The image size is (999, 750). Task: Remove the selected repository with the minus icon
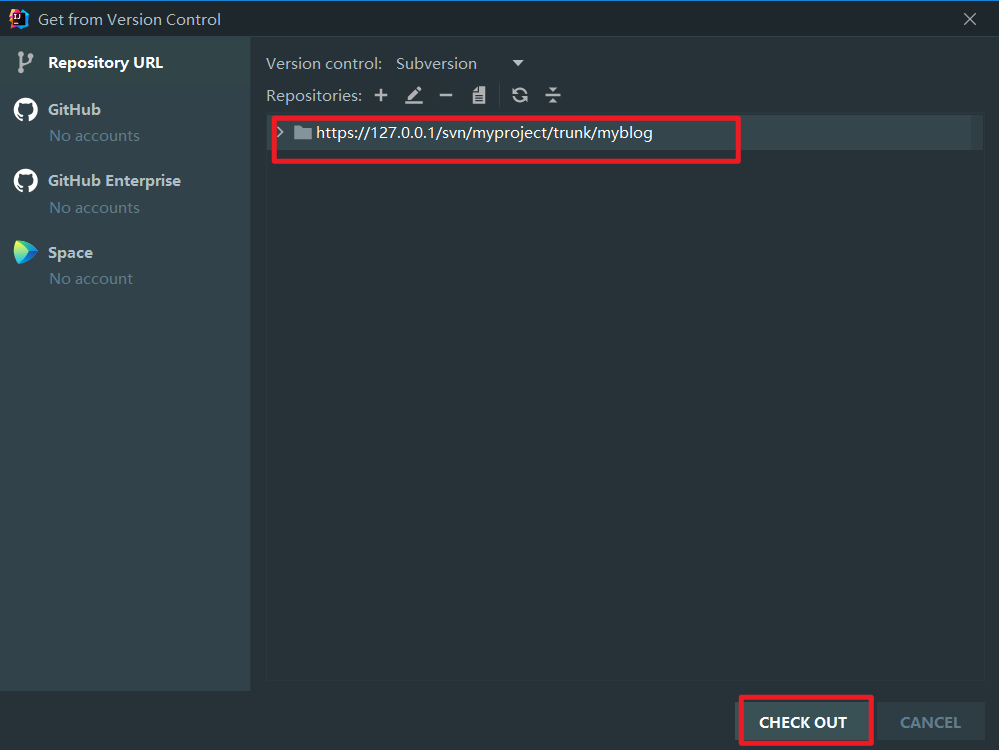coord(446,96)
